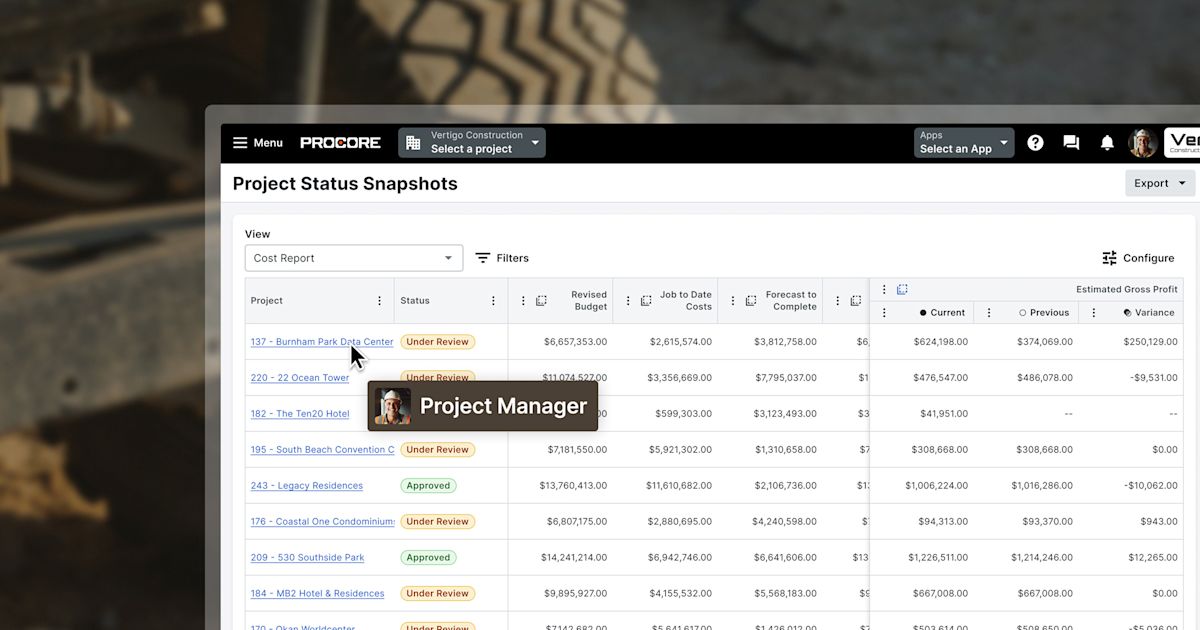Click Under Review badge for Coastal One
1200x630 pixels.
click(x=437, y=522)
